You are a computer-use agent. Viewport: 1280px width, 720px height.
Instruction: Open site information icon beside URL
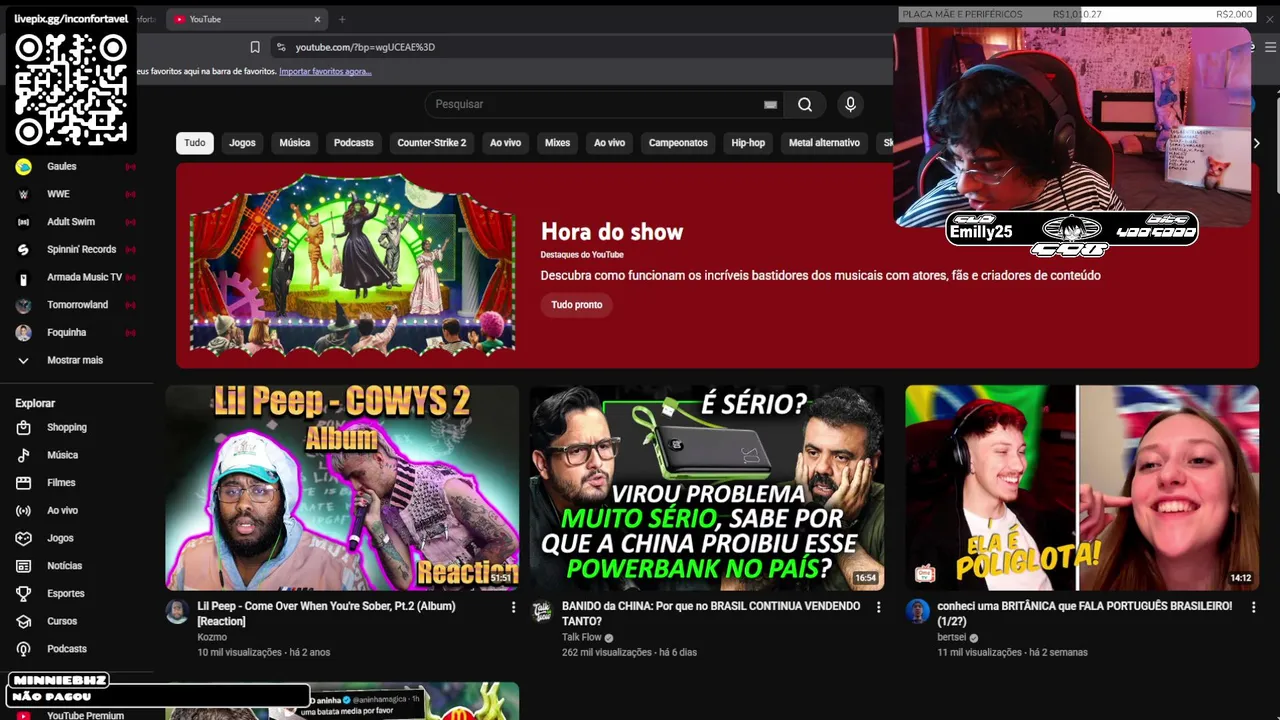tap(281, 47)
